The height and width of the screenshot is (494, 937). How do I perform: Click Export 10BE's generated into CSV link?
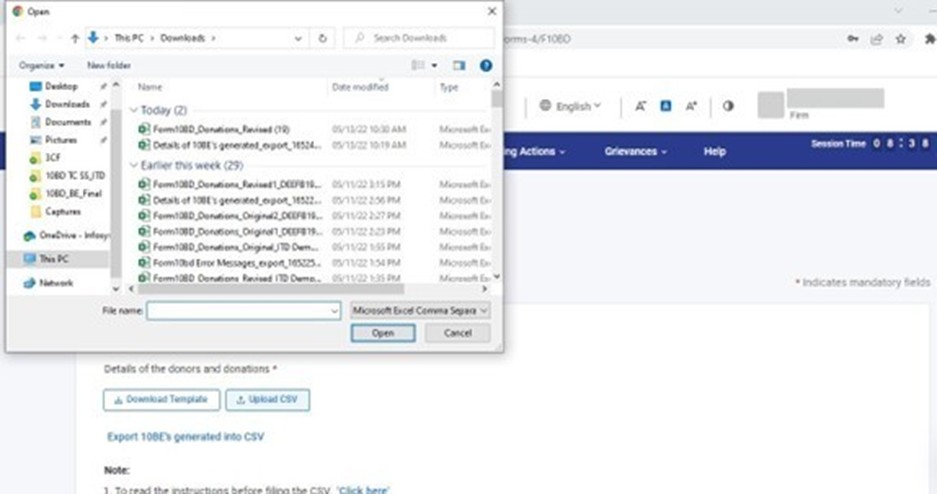coord(185,437)
